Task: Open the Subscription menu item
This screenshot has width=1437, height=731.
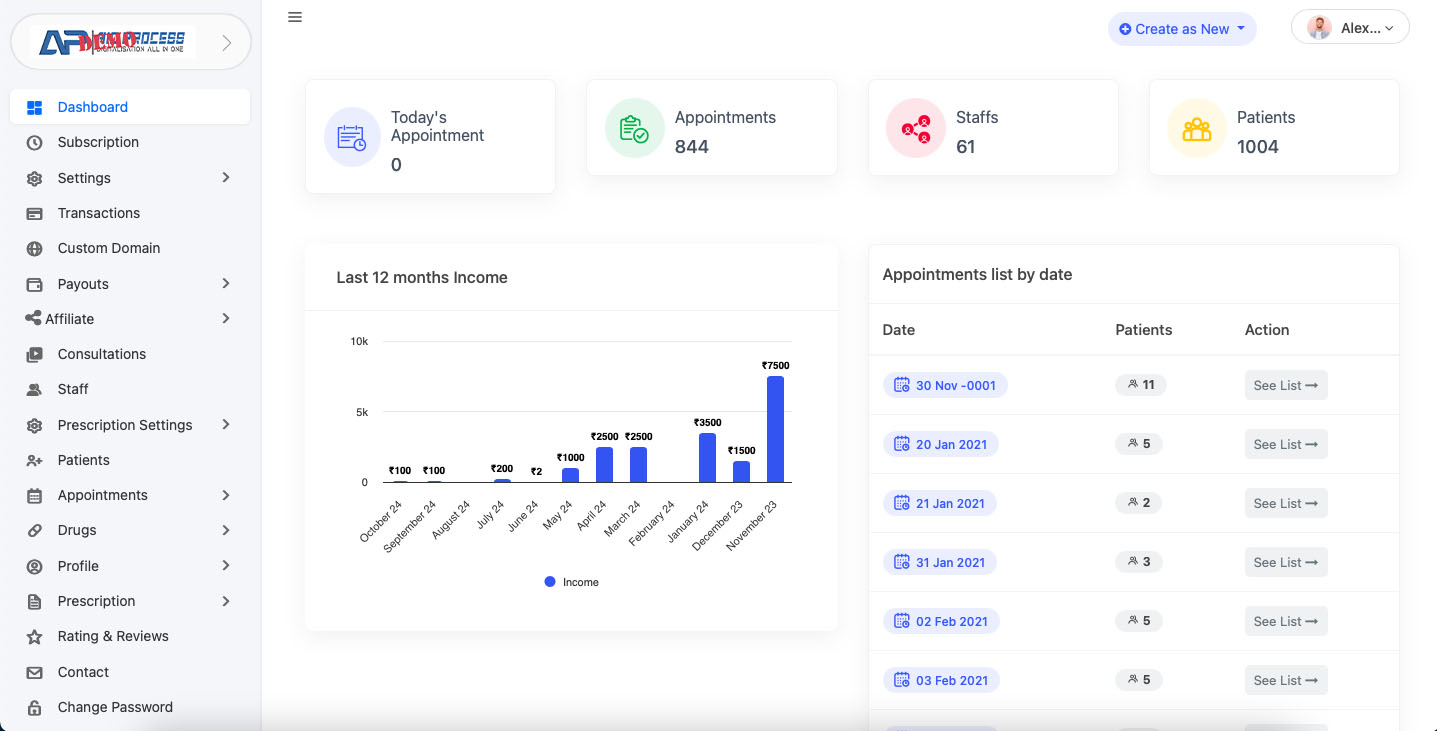Action: tap(130, 142)
